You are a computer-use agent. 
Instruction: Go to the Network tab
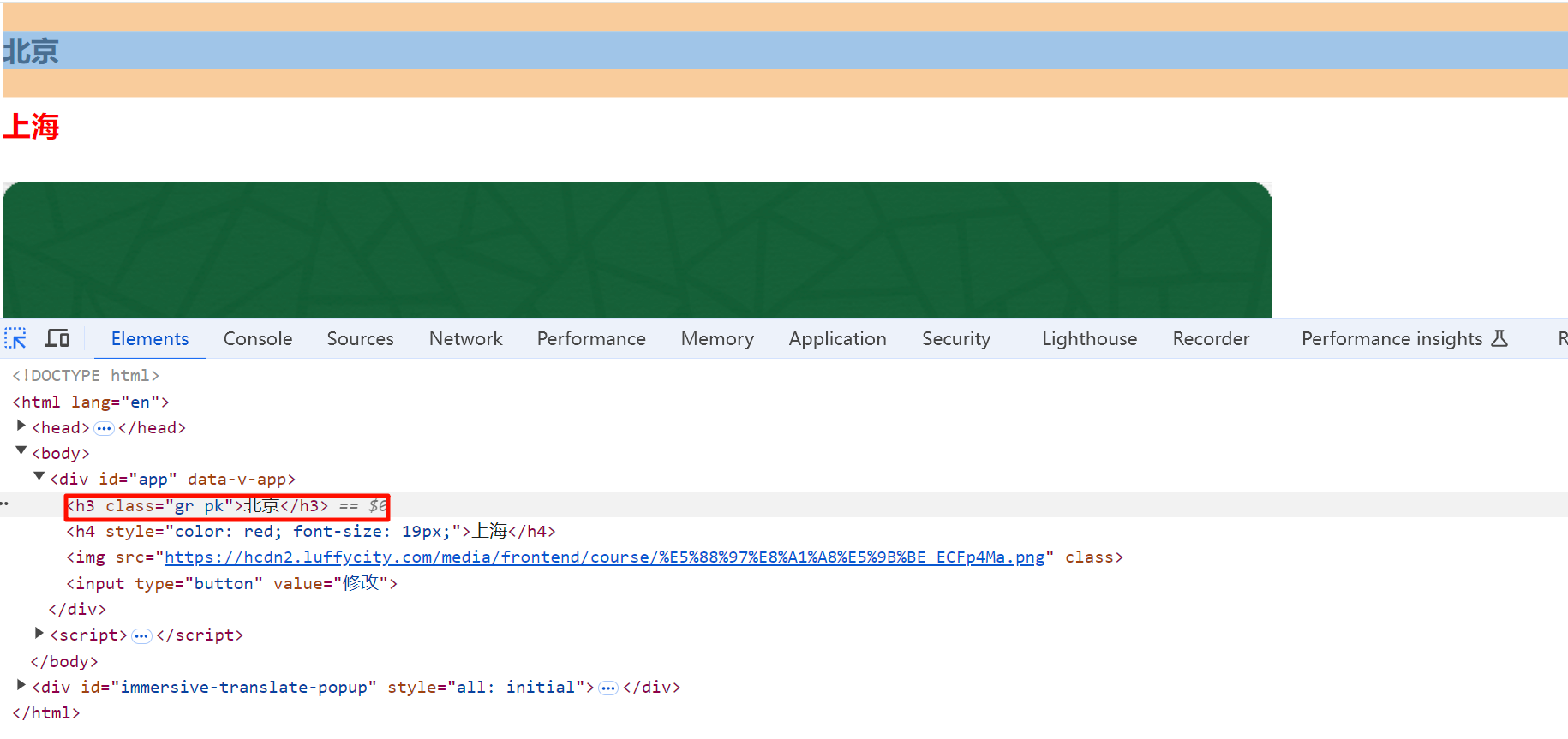point(465,338)
